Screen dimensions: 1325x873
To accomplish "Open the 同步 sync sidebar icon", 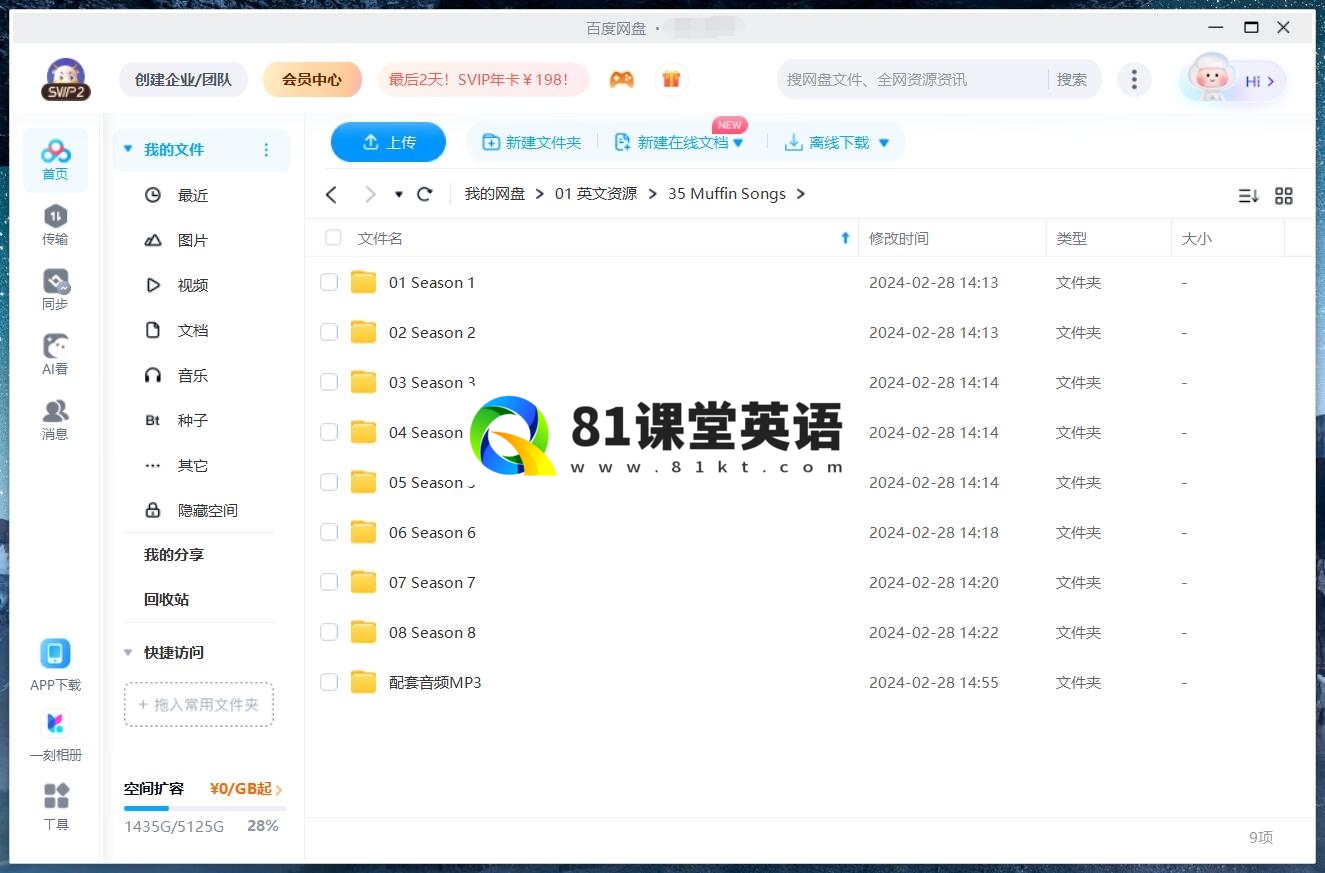I will tap(55, 290).
